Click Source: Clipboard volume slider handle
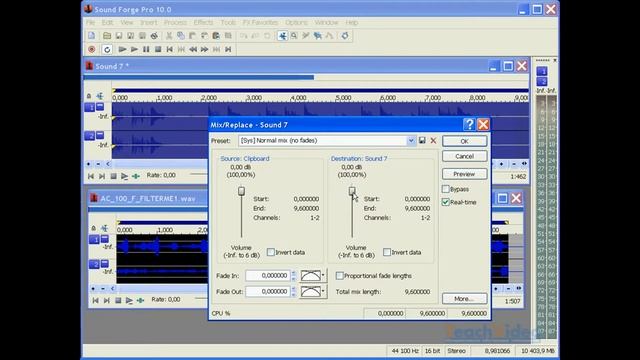Image resolution: width=640 pixels, height=360 pixels. coord(241,191)
